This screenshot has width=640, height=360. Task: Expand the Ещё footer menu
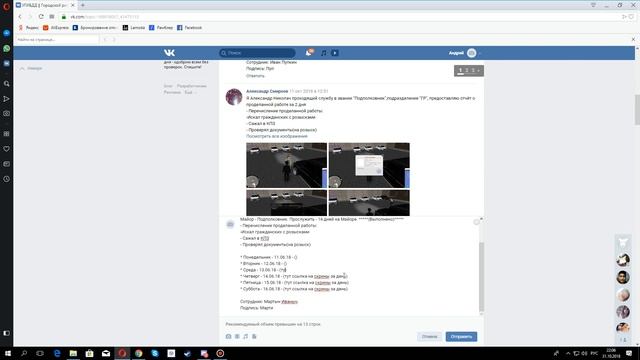pos(190,93)
